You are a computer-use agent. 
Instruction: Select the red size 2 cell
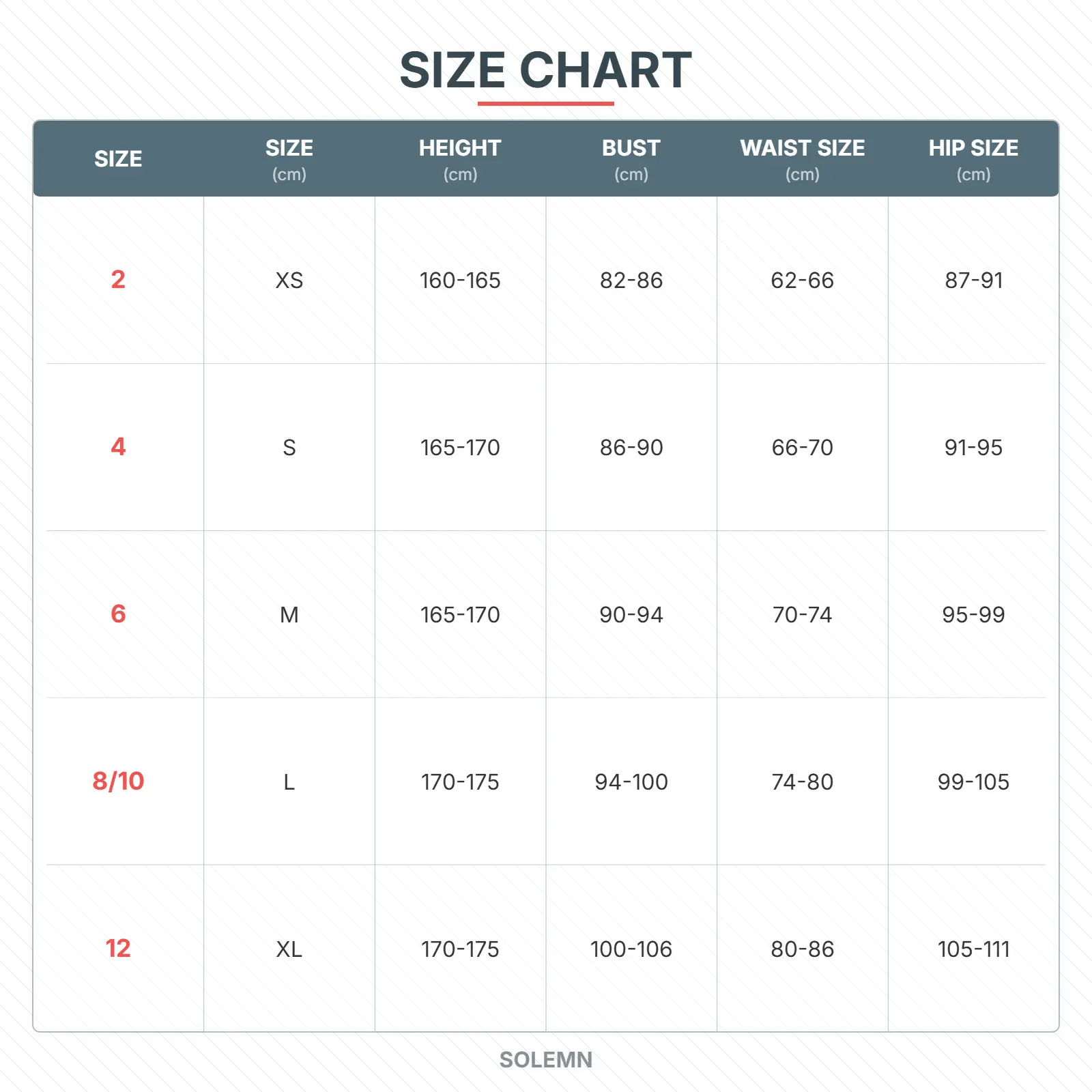tap(118, 279)
